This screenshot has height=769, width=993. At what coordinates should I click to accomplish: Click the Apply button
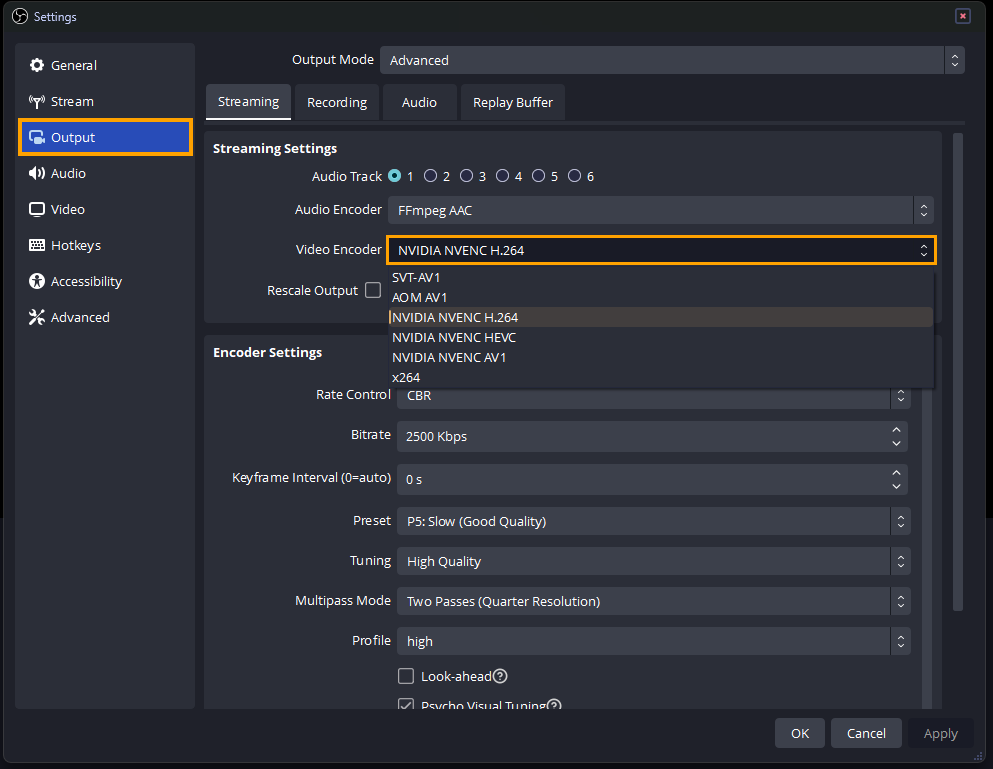940,733
